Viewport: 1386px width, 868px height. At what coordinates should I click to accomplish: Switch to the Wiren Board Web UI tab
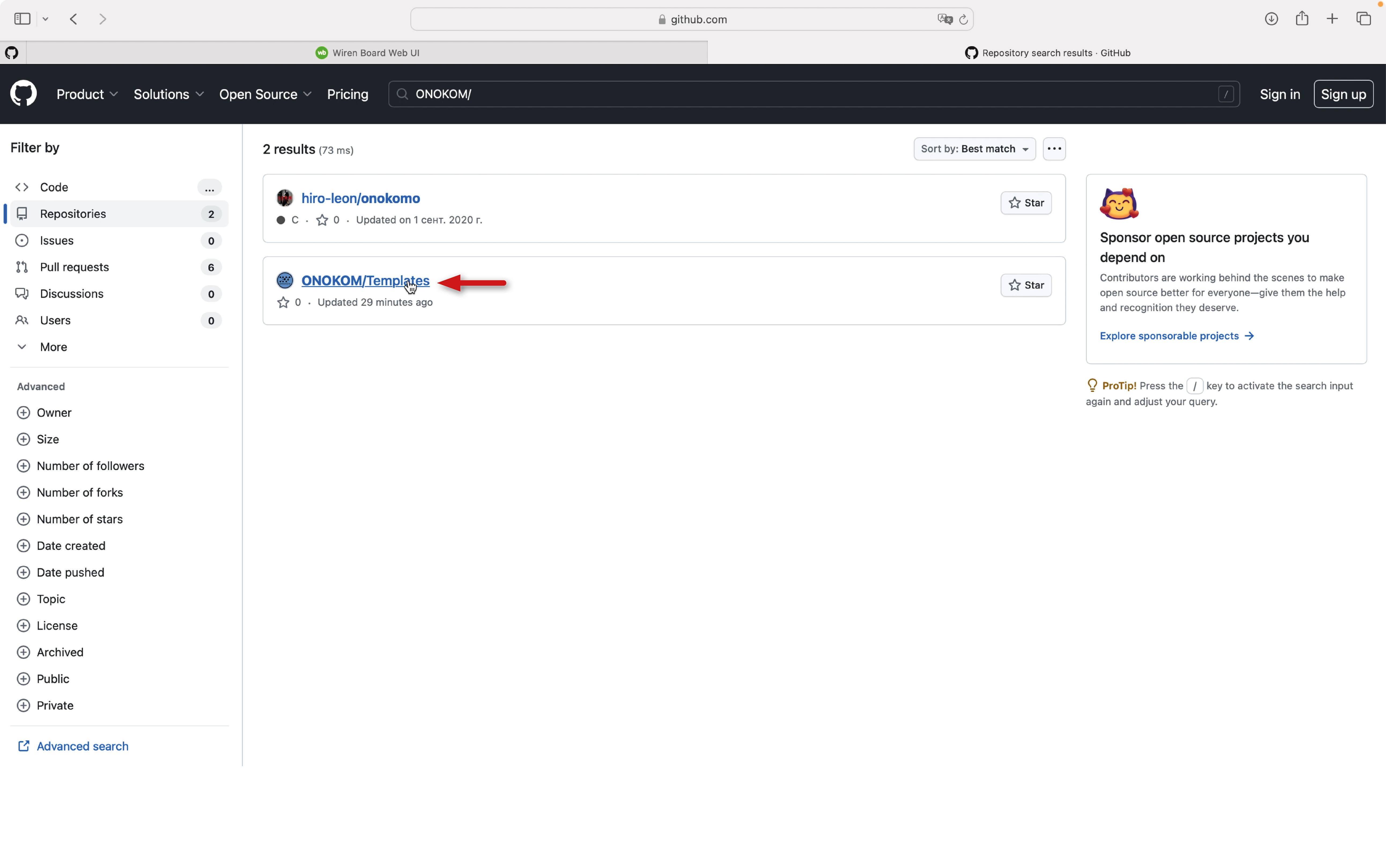[368, 53]
